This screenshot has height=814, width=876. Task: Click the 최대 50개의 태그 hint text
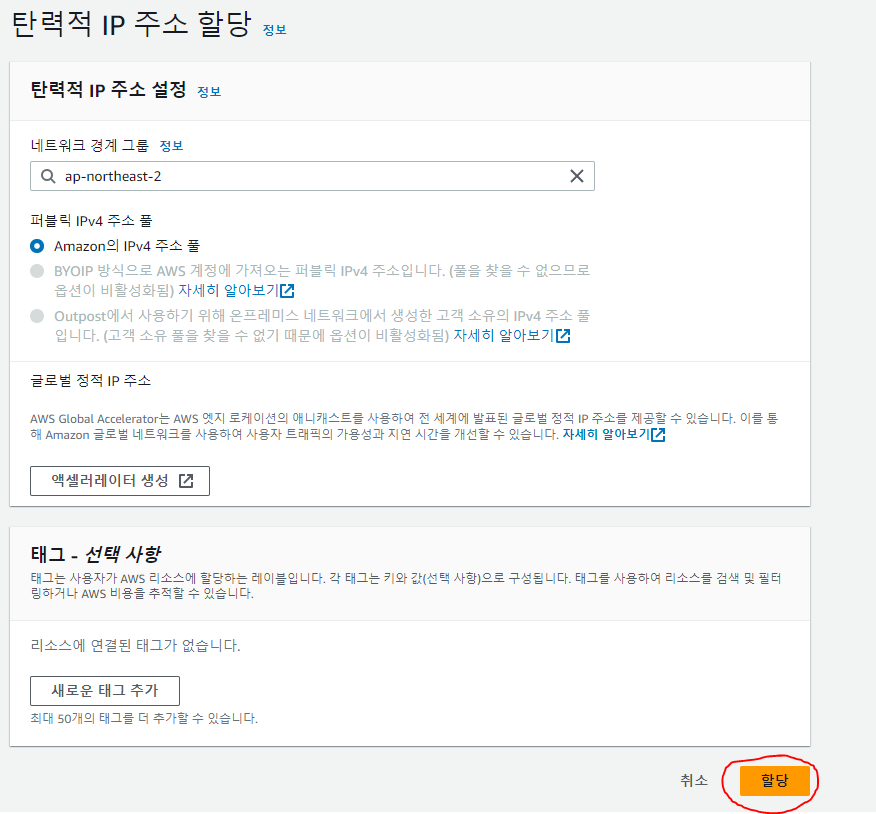144,718
